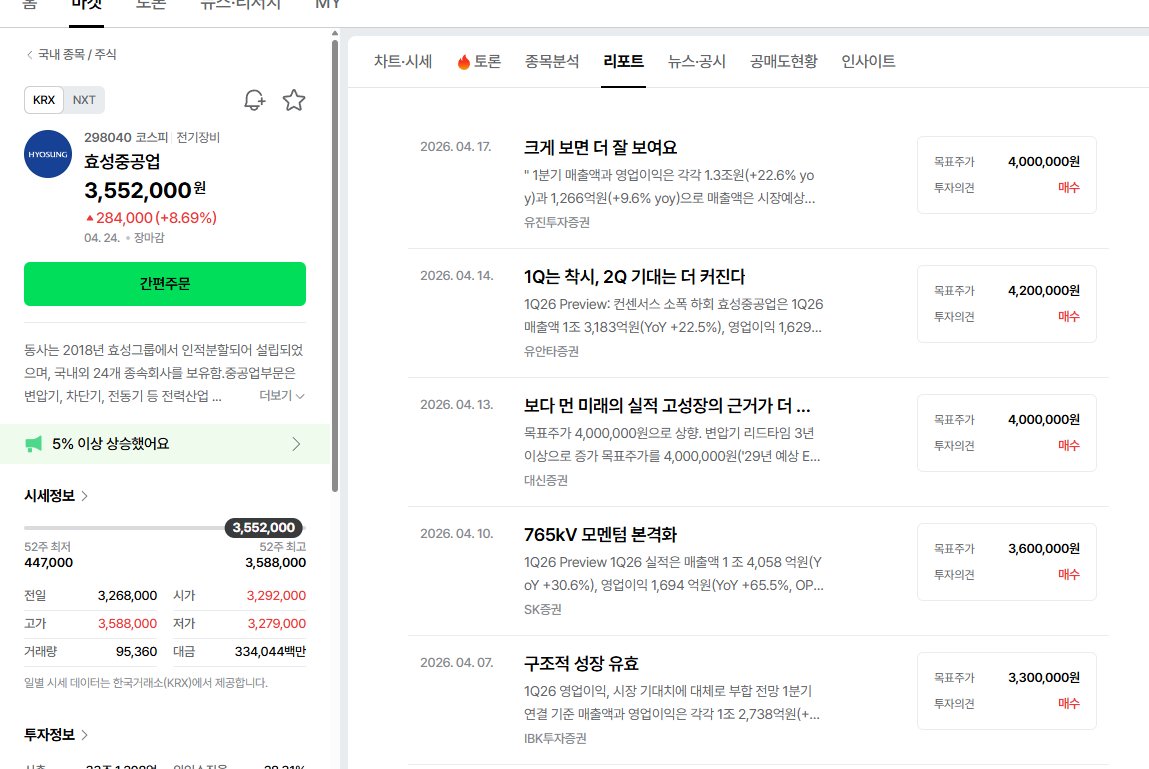Click report date 2026. 04. 10.
This screenshot has width=1149, height=769.
457,534
